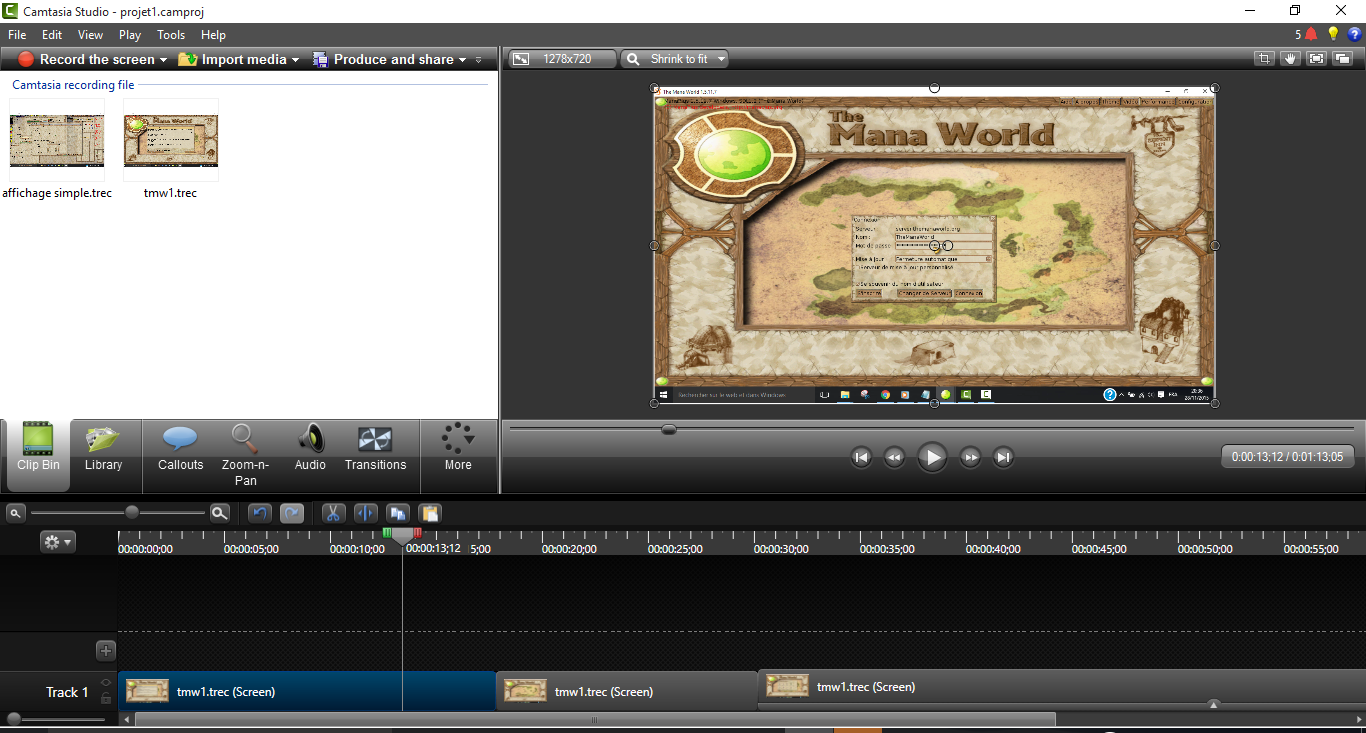
Task: Cut the timeline selection with scissors
Action: pos(334,513)
